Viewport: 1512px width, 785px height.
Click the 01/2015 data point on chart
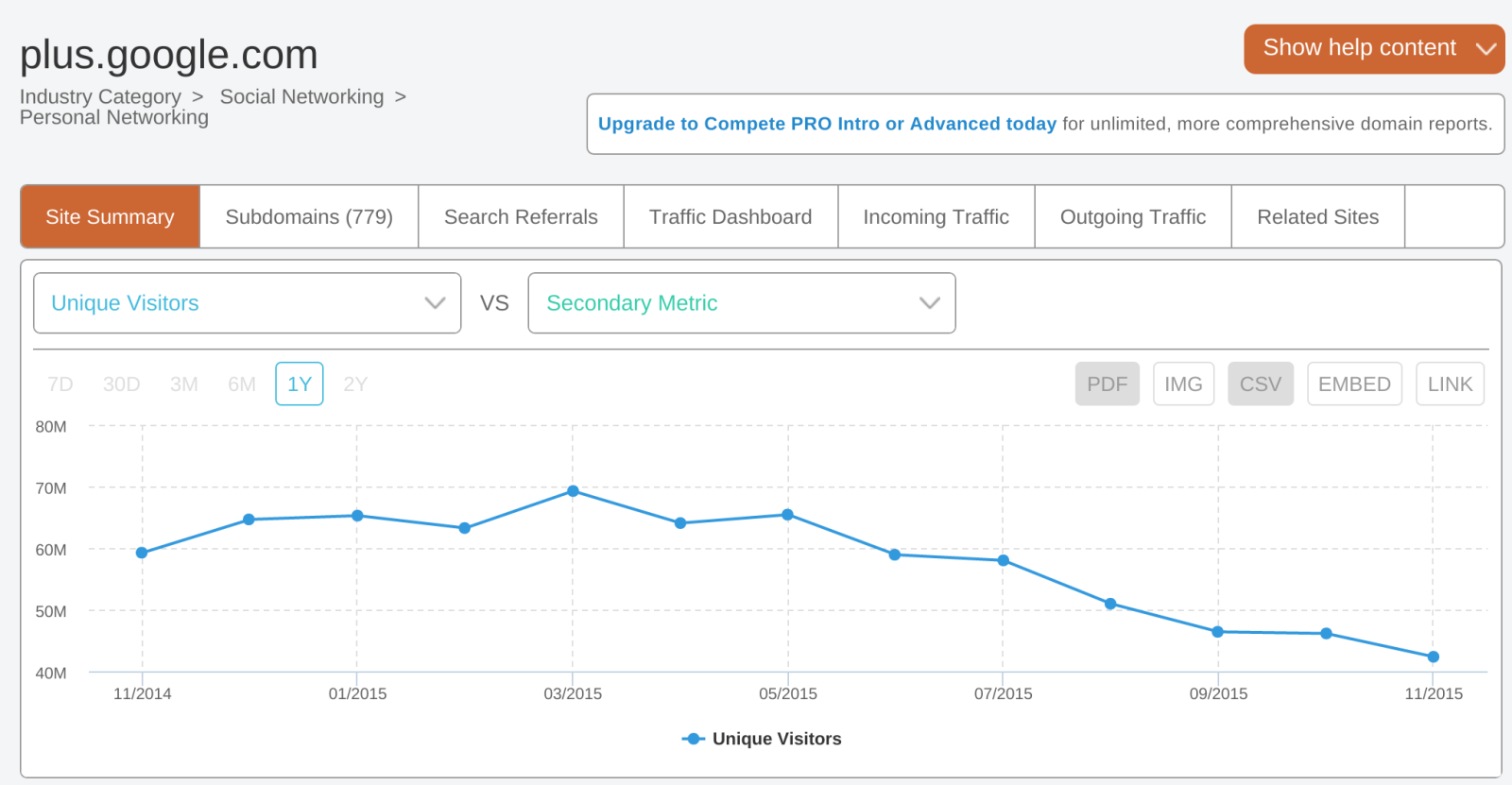click(x=357, y=516)
